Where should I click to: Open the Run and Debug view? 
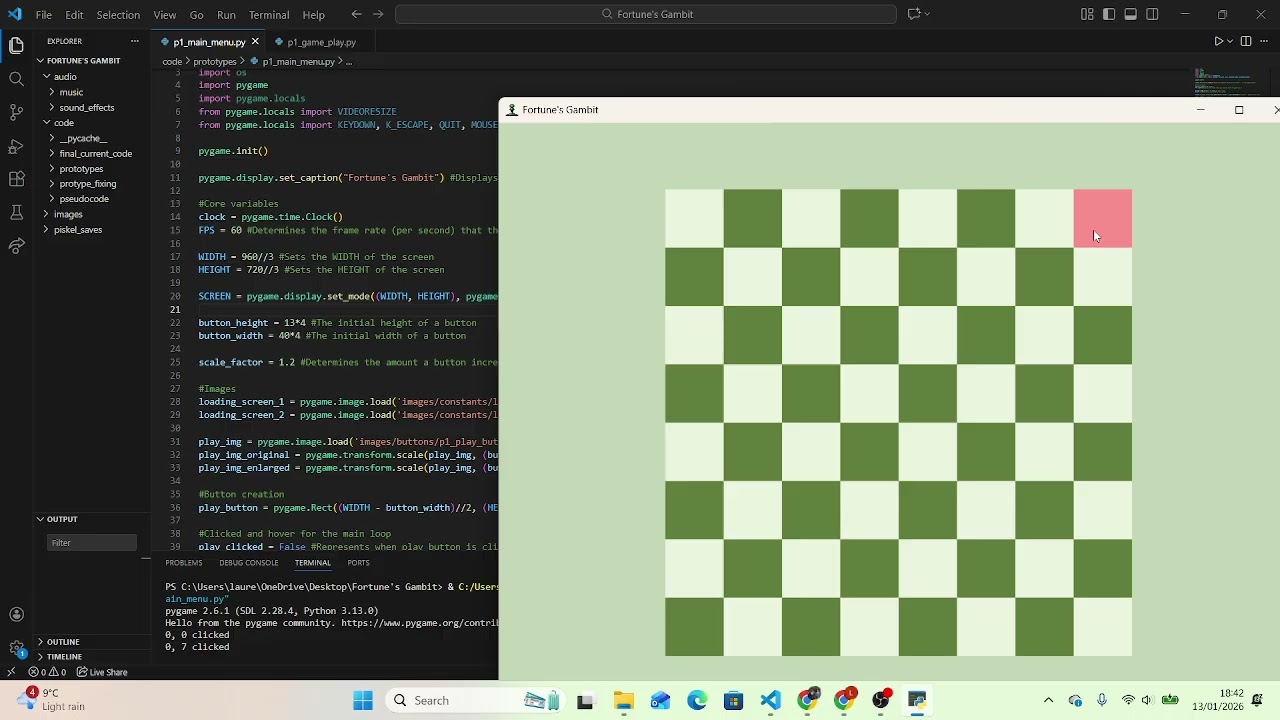tap(16, 146)
